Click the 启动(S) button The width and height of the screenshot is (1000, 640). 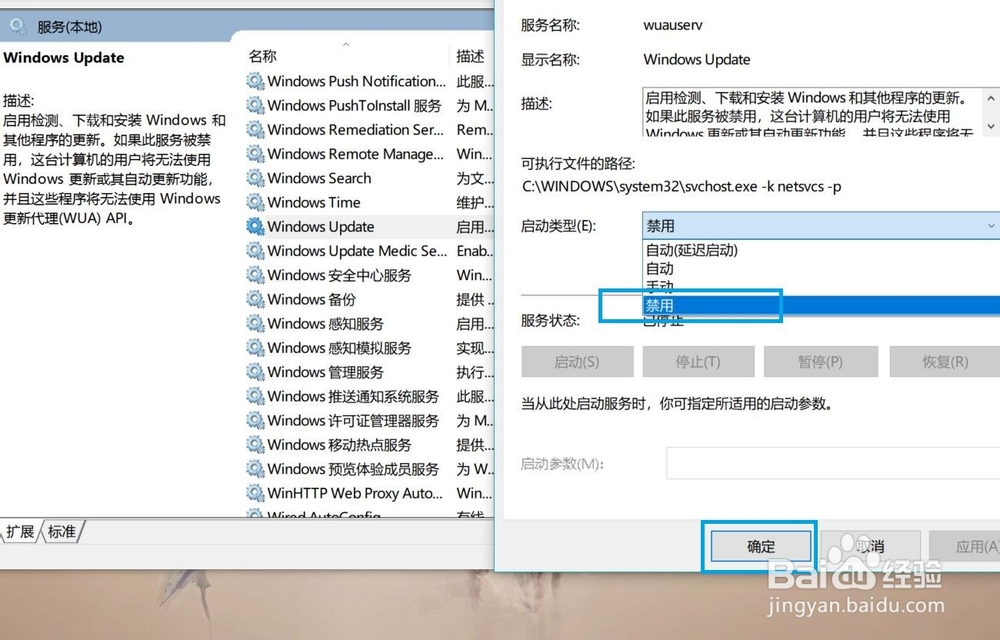pos(577,362)
